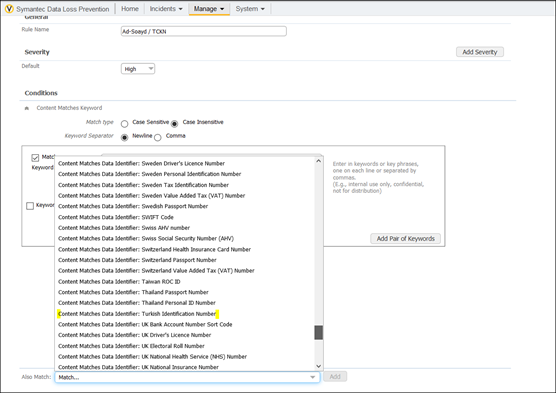Toggle the Match checkbox above Keywords

35,157
